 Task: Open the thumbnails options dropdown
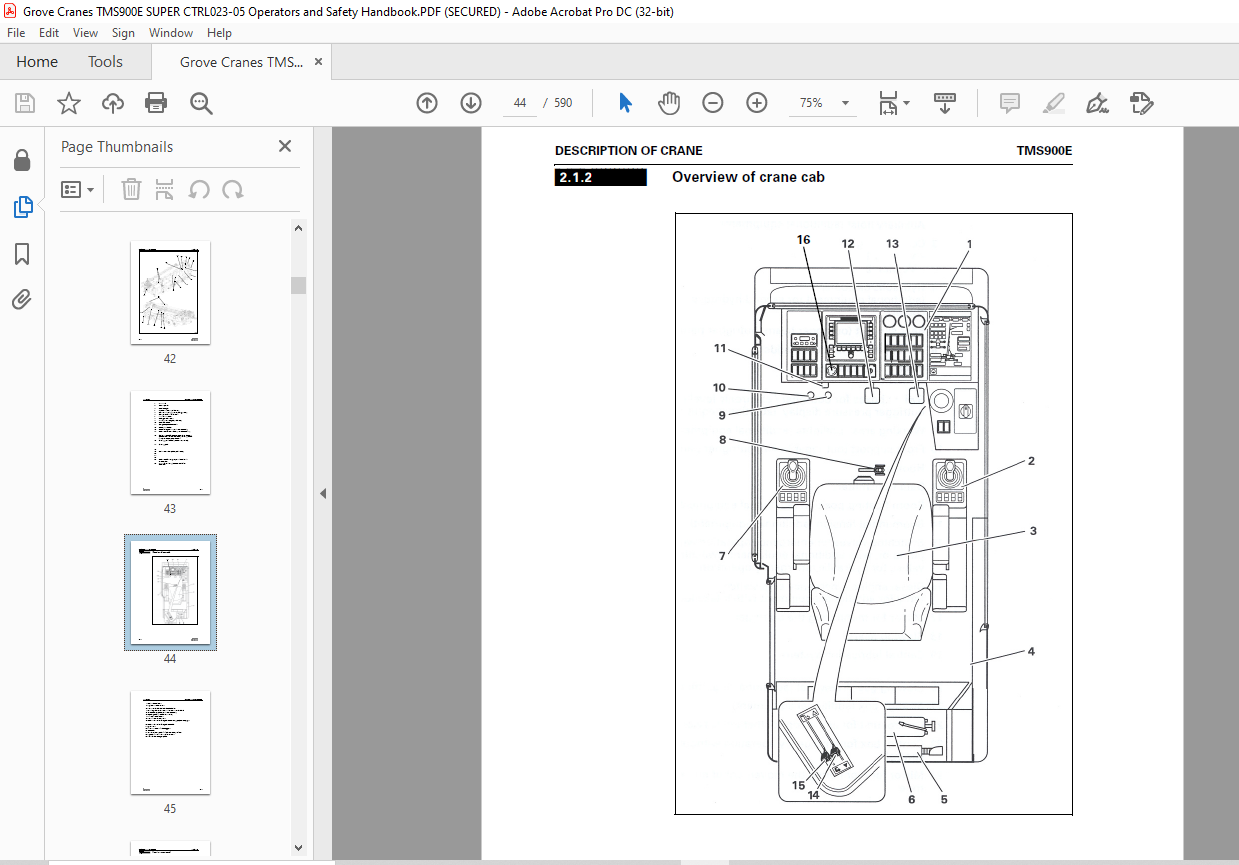click(x=77, y=189)
